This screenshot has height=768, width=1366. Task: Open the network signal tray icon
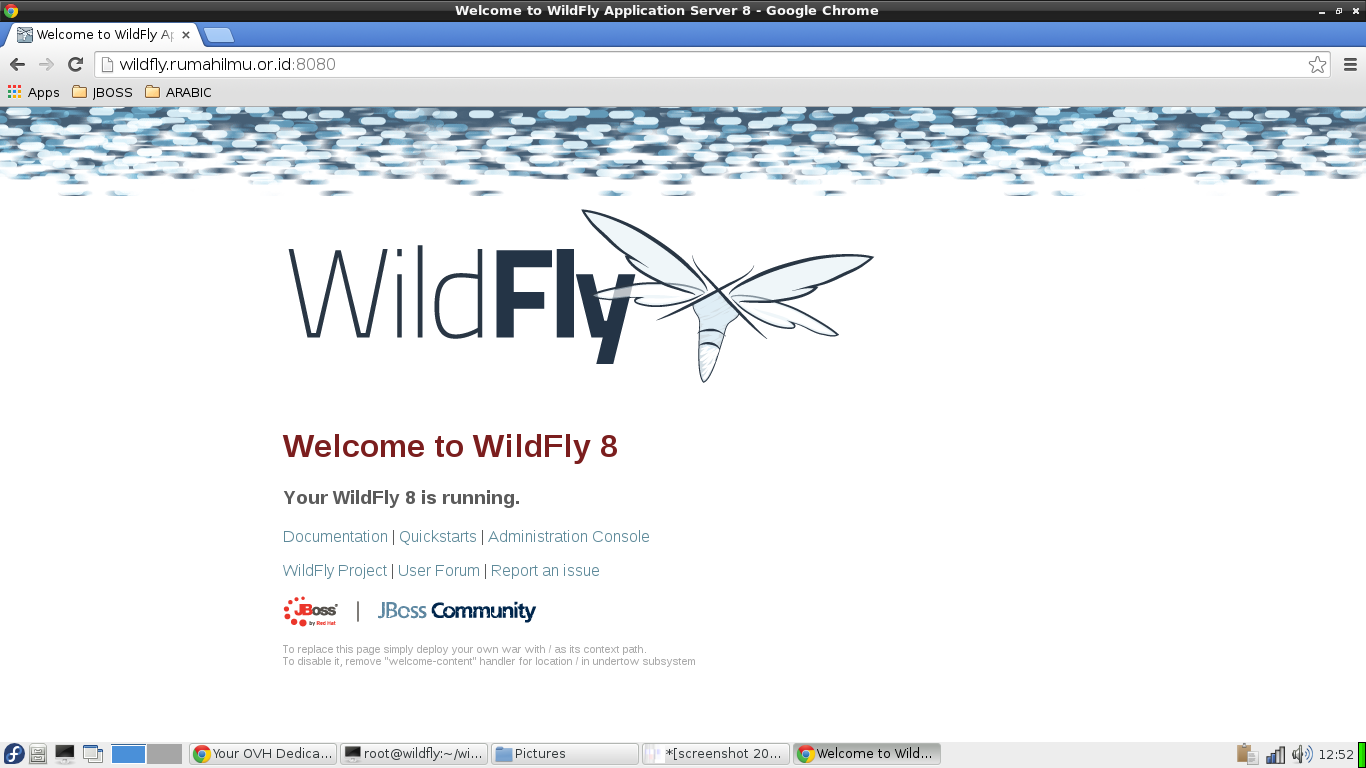(1275, 754)
